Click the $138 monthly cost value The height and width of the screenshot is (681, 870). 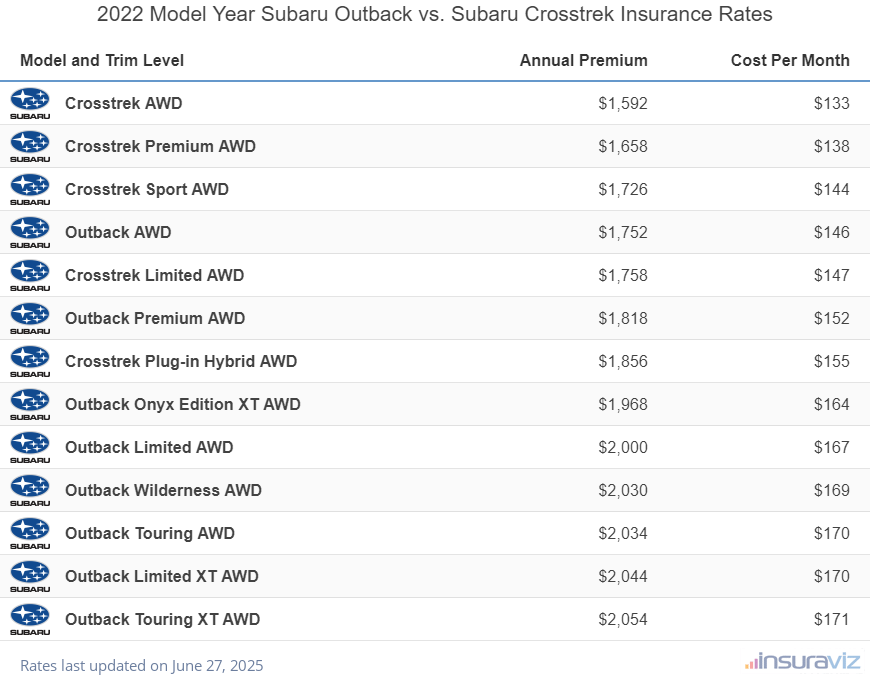(x=832, y=147)
